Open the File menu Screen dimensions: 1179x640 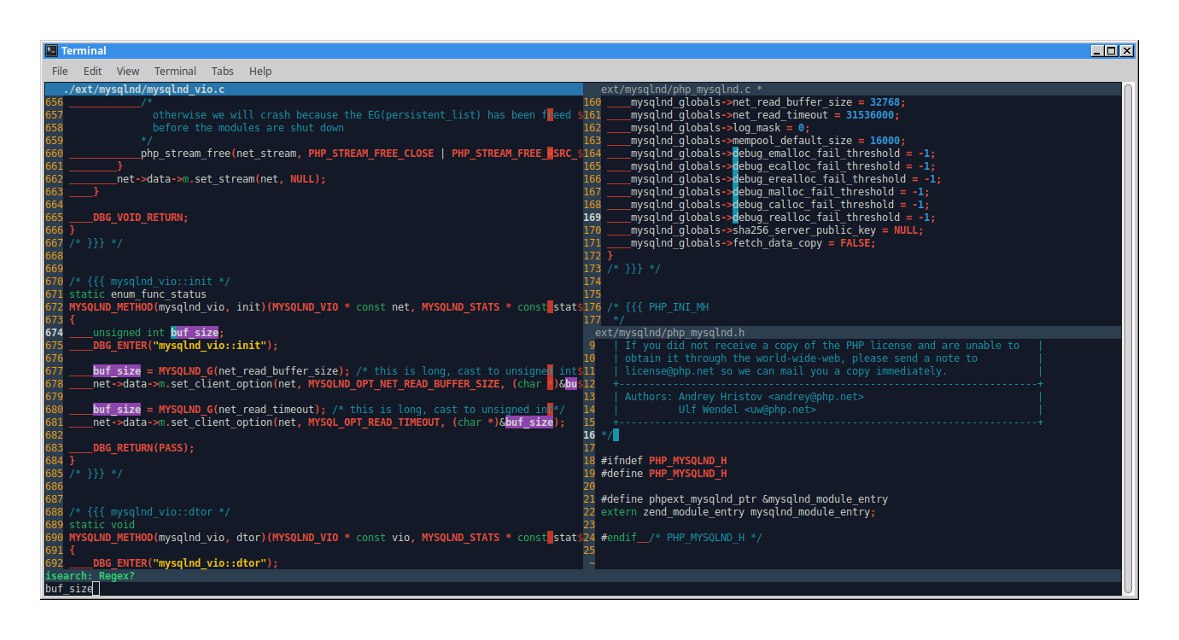coord(59,71)
